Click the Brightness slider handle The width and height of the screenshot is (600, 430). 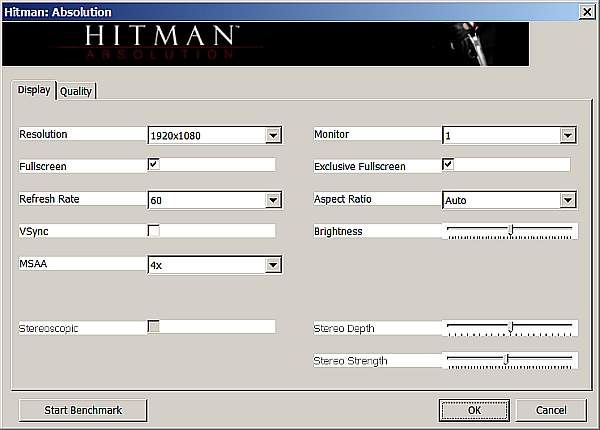(x=510, y=230)
